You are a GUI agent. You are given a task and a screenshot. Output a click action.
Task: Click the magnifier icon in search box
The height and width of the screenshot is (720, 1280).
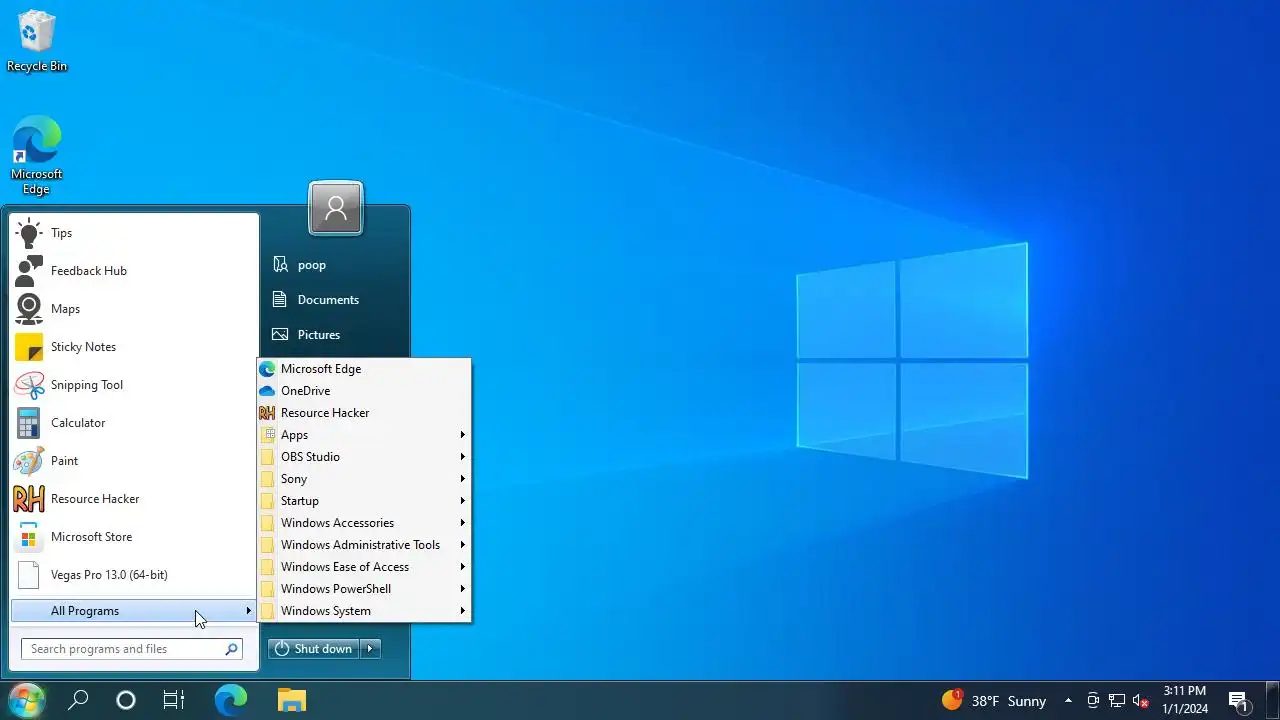pos(231,649)
